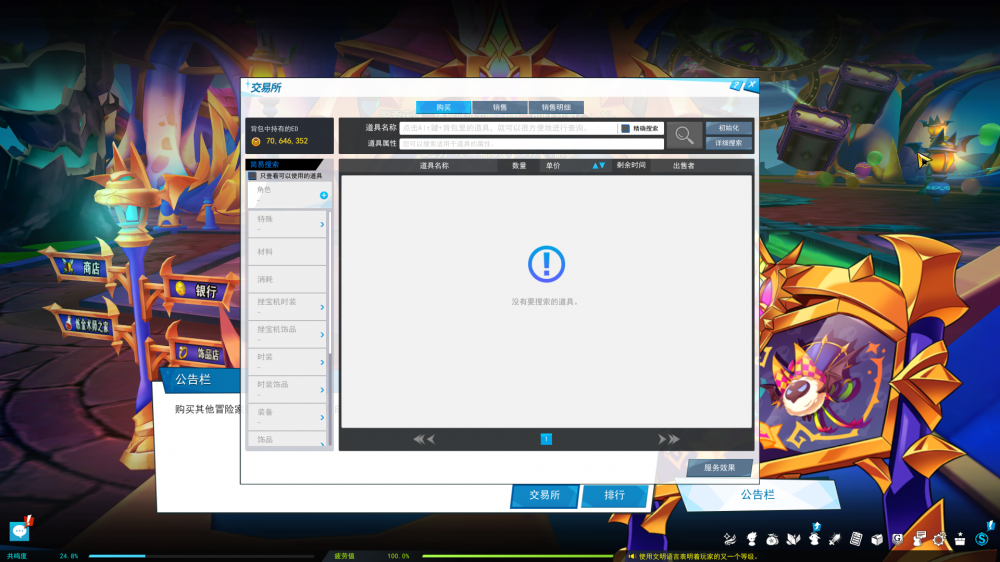Click the 数量 column header
The width and height of the screenshot is (1000, 562).
coord(519,166)
